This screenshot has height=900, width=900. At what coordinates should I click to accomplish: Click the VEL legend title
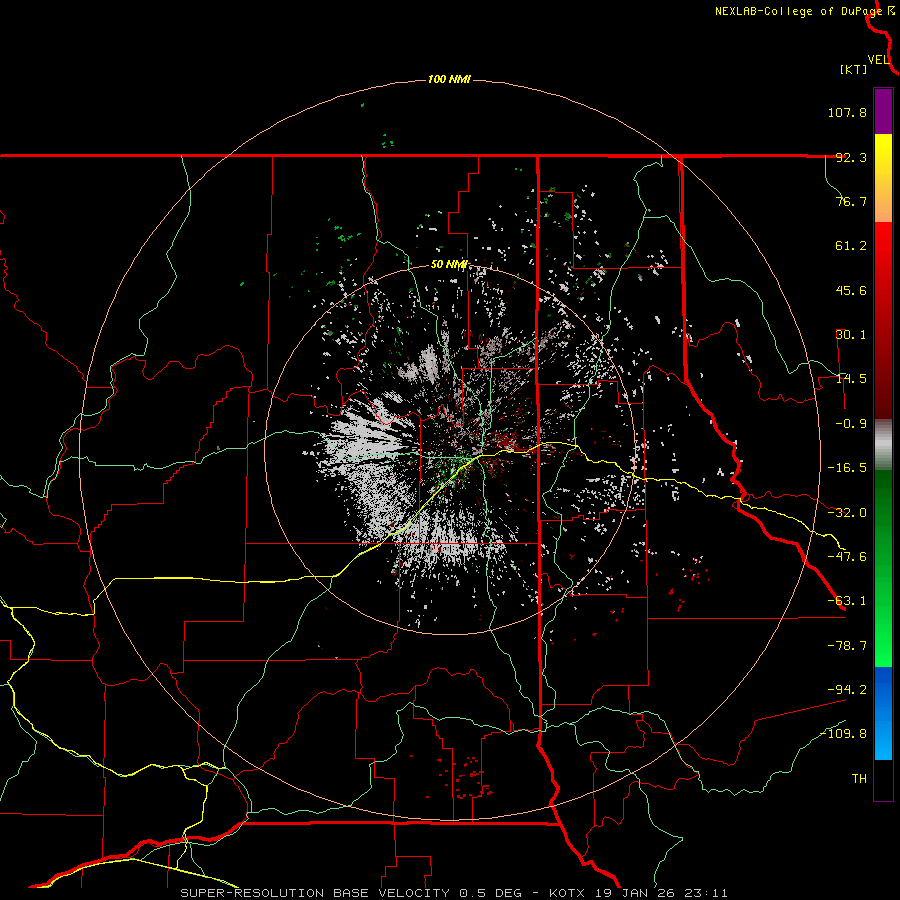[878, 60]
